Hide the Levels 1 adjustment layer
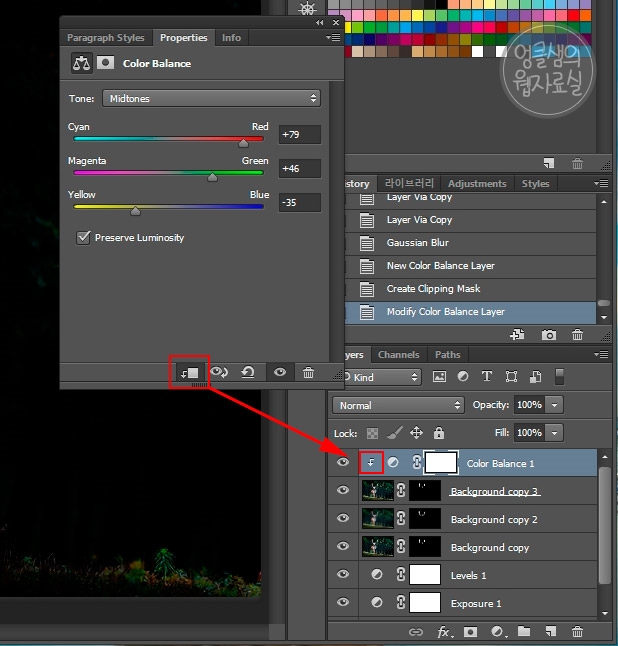The width and height of the screenshot is (618, 646). coord(343,574)
